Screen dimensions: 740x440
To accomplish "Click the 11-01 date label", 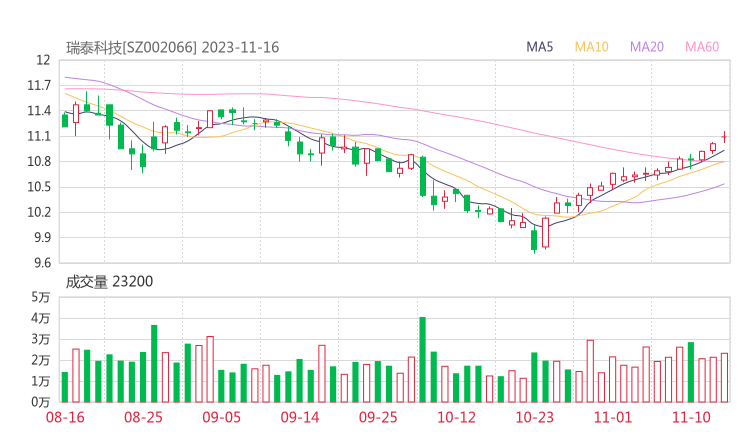I will (613, 417).
